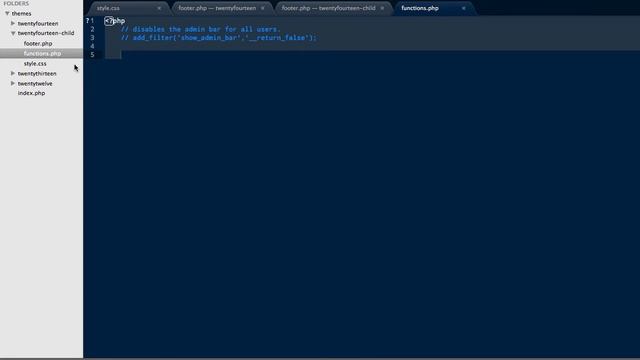Select the twentythirteen folder name
This screenshot has height=360, width=640.
pyautogui.click(x=37, y=73)
